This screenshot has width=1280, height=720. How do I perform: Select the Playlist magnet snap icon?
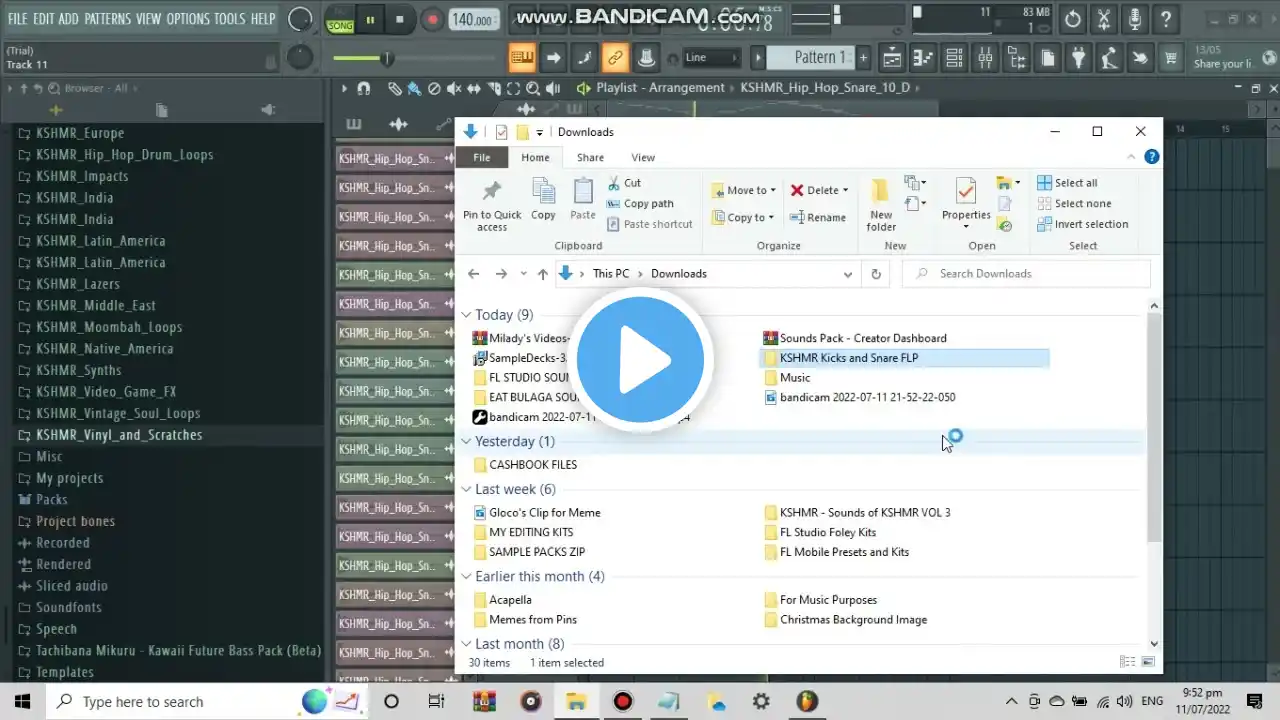coord(364,88)
